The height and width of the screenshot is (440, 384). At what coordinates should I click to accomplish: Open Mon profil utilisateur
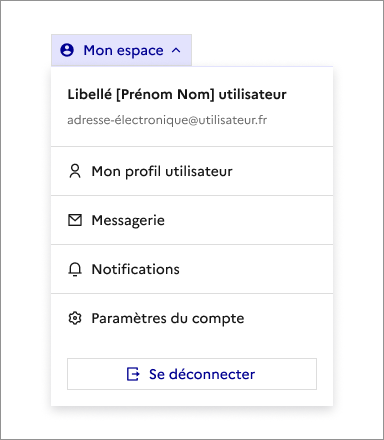[x=192, y=171]
